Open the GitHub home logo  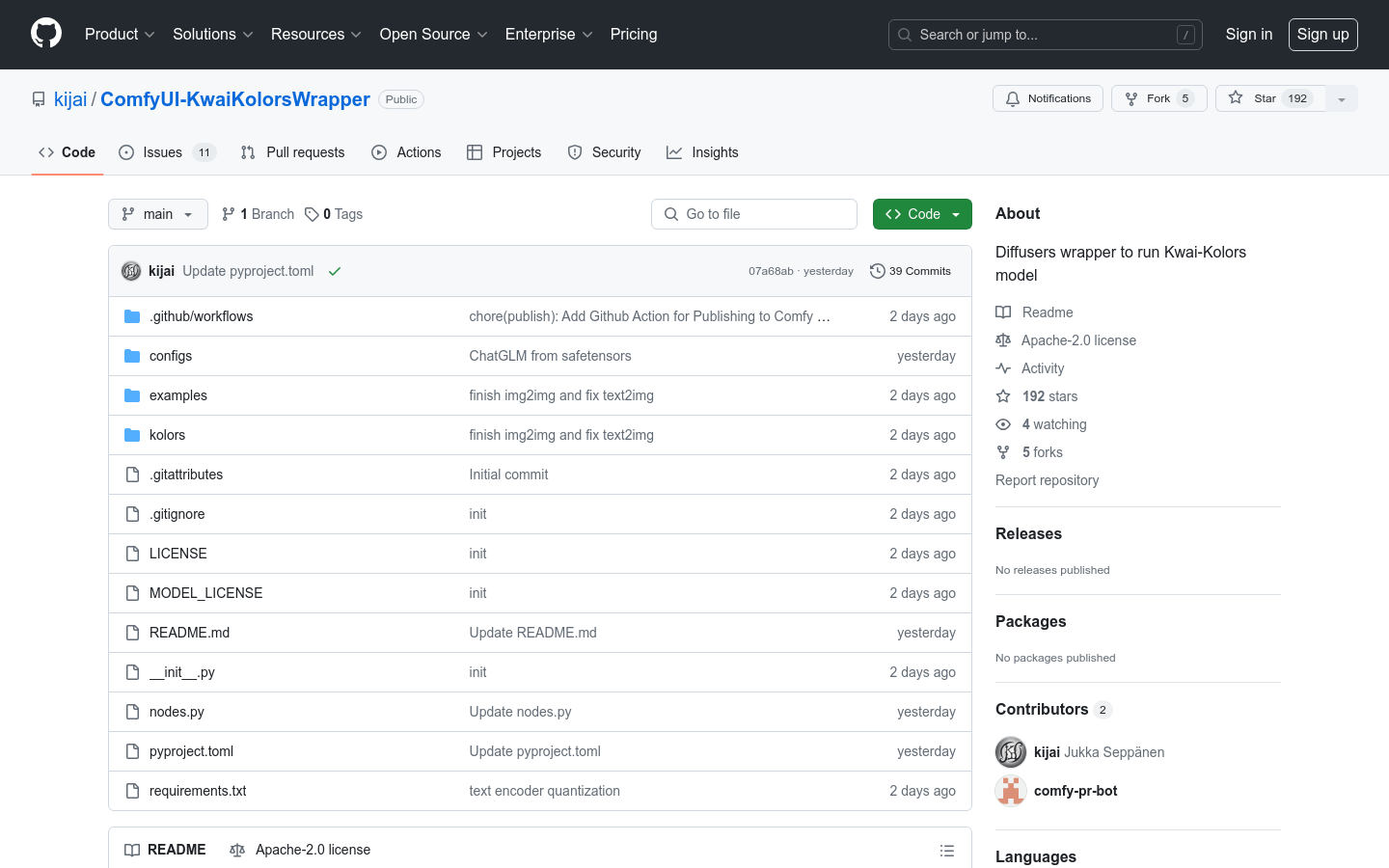click(x=46, y=34)
